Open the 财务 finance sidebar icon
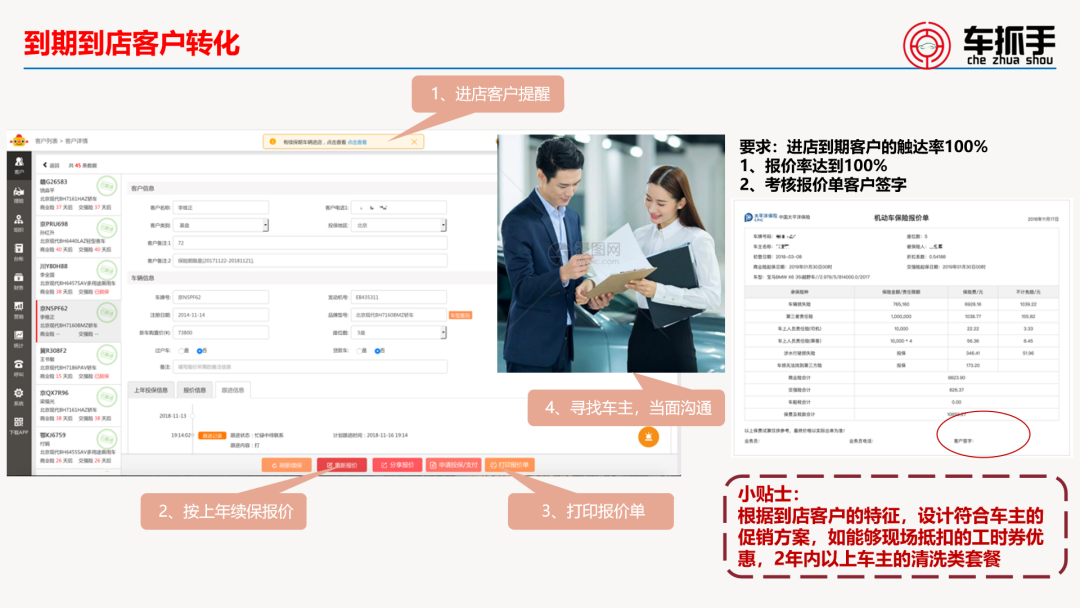The height and width of the screenshot is (608, 1080). click(19, 281)
